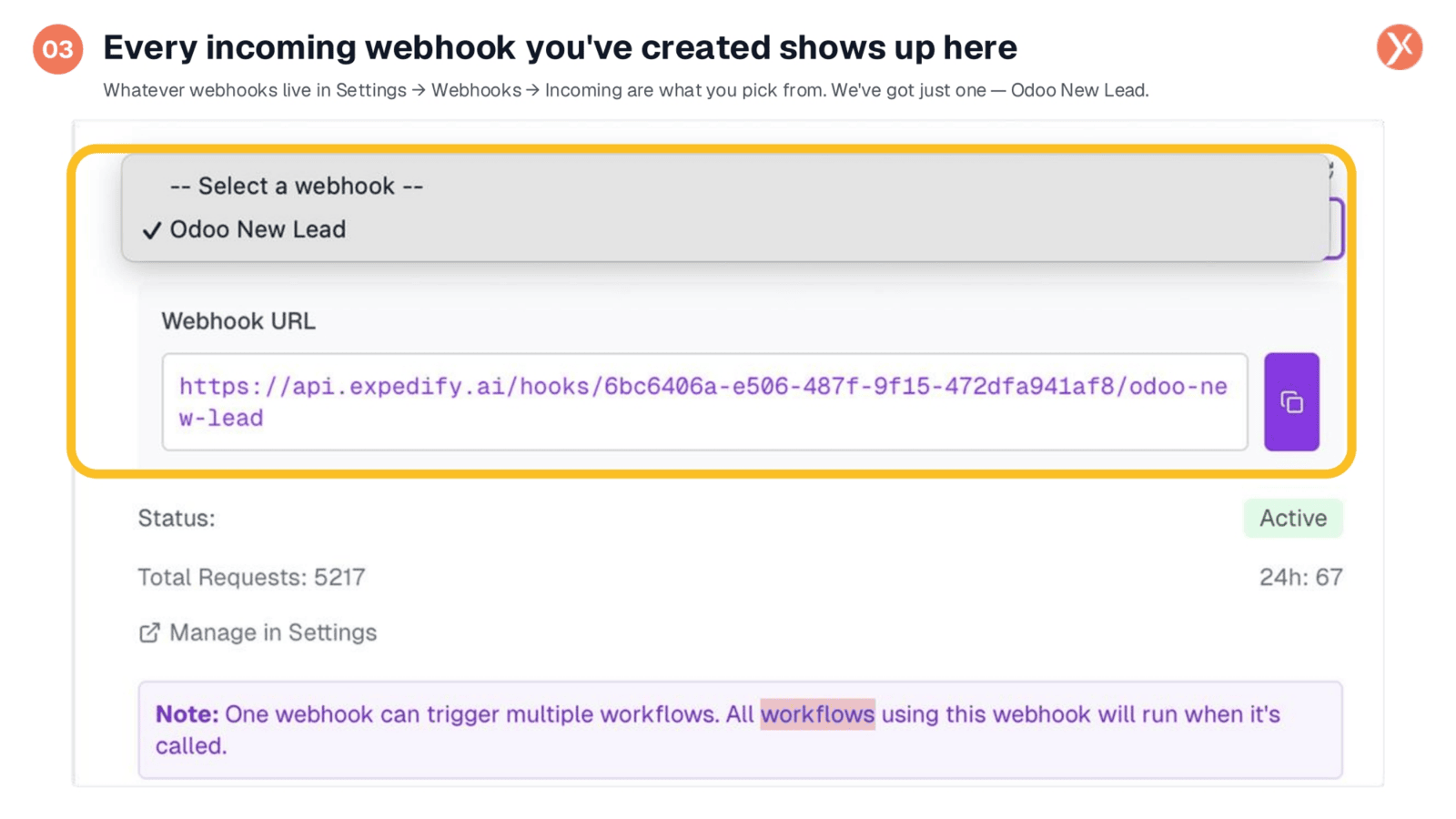The height and width of the screenshot is (819, 1456).
Task: Click the Active status badge
Action: point(1293,518)
